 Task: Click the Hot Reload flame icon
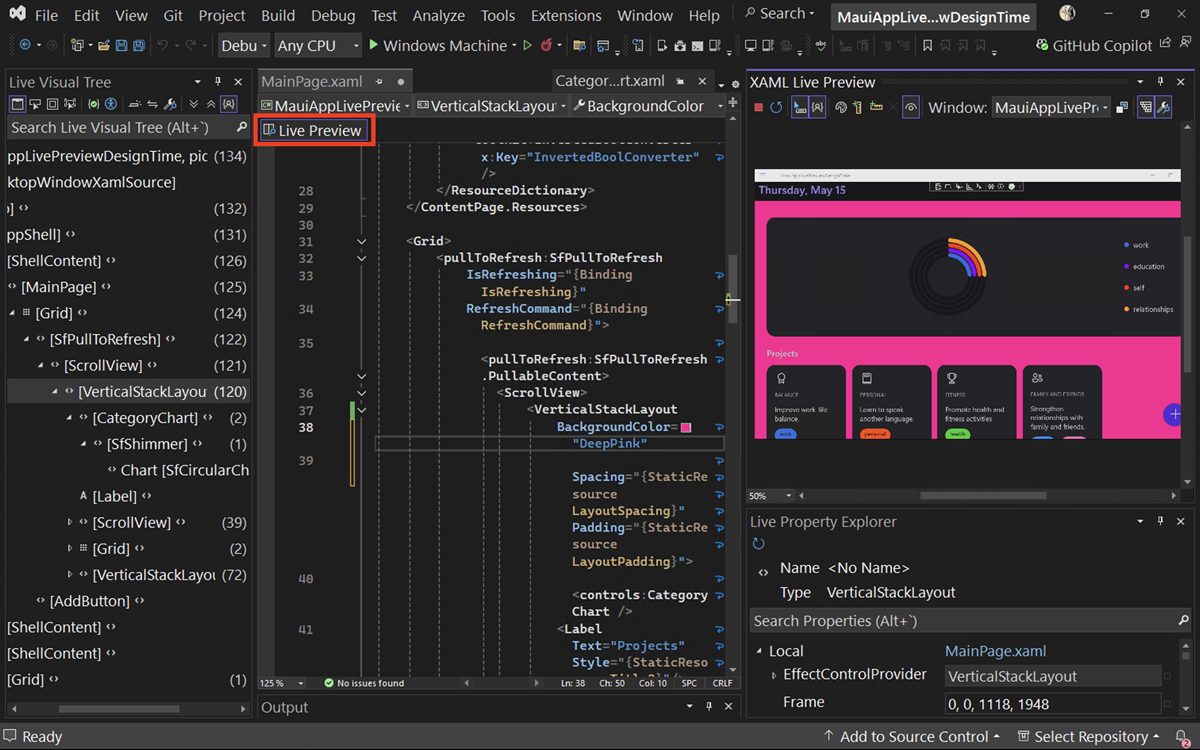coord(548,47)
